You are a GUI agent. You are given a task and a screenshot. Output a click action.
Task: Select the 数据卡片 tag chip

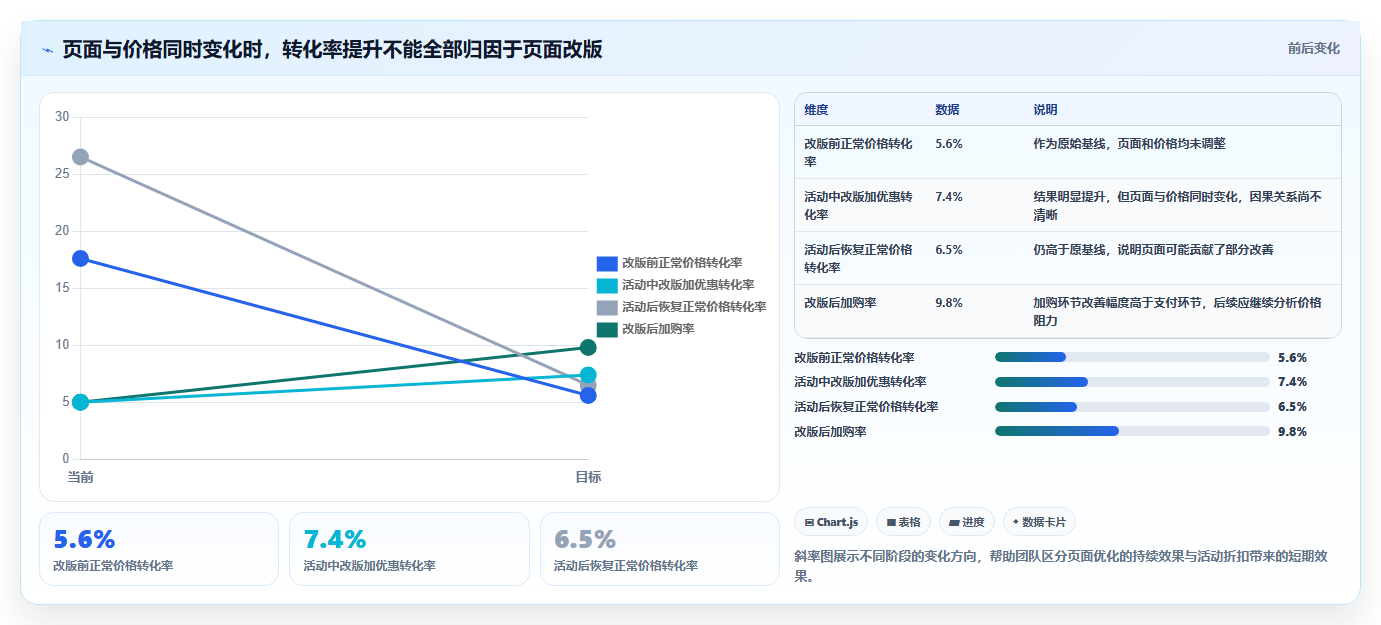(1039, 522)
